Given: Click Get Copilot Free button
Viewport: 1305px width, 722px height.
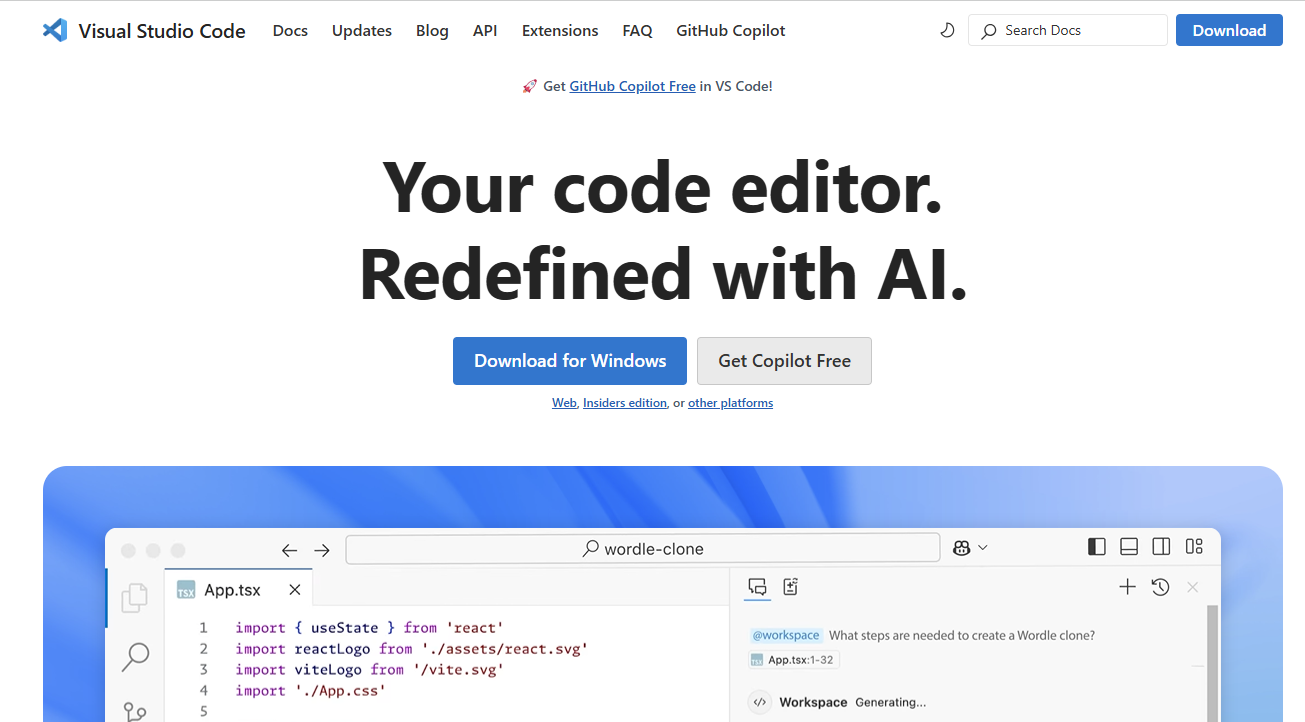Looking at the screenshot, I should (784, 361).
